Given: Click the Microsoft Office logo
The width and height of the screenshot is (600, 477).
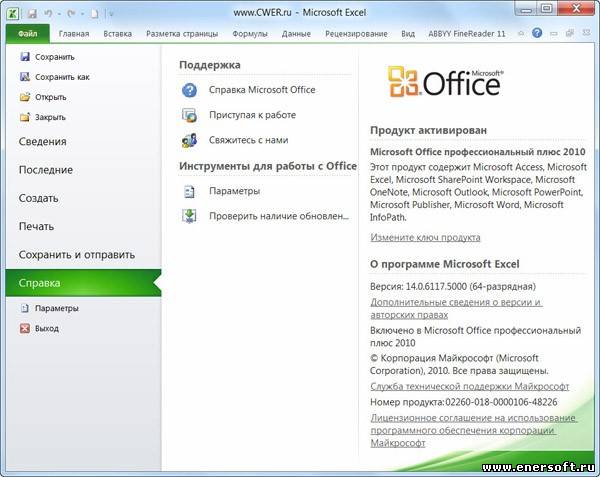Looking at the screenshot, I should (445, 81).
